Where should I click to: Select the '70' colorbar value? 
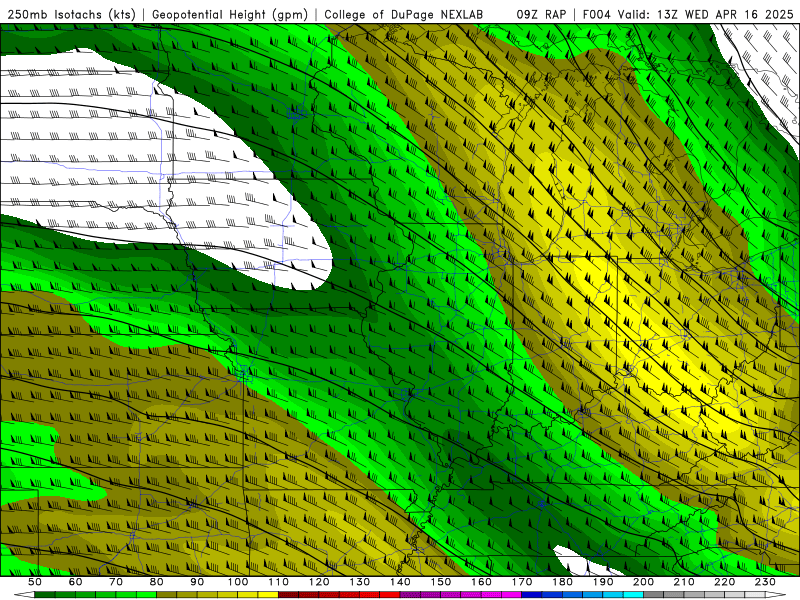coord(116,582)
